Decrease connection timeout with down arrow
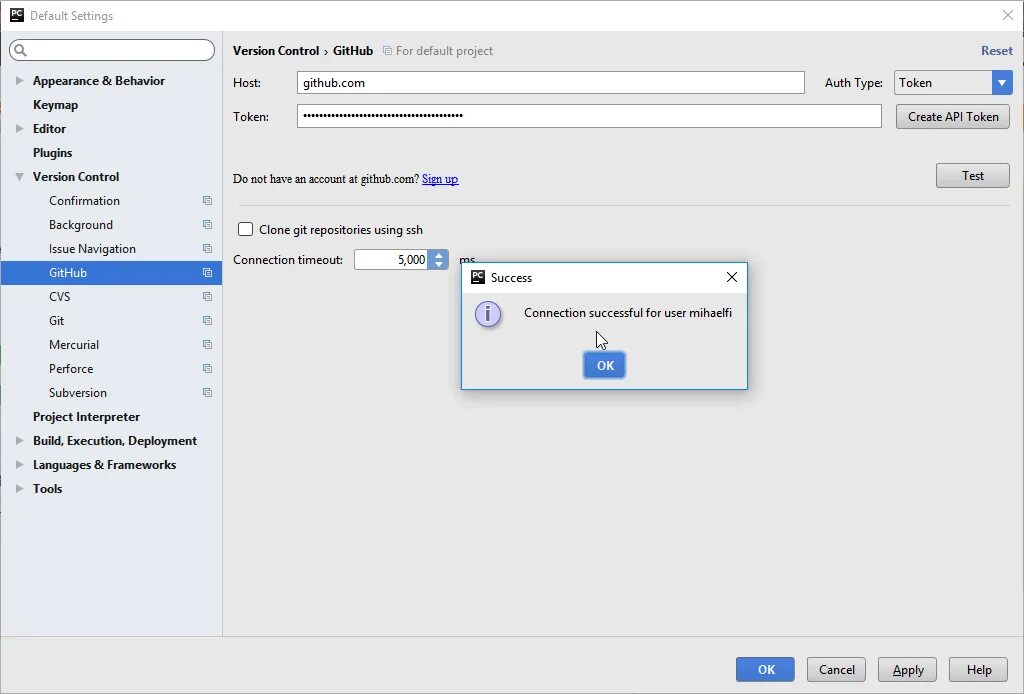 [440, 264]
